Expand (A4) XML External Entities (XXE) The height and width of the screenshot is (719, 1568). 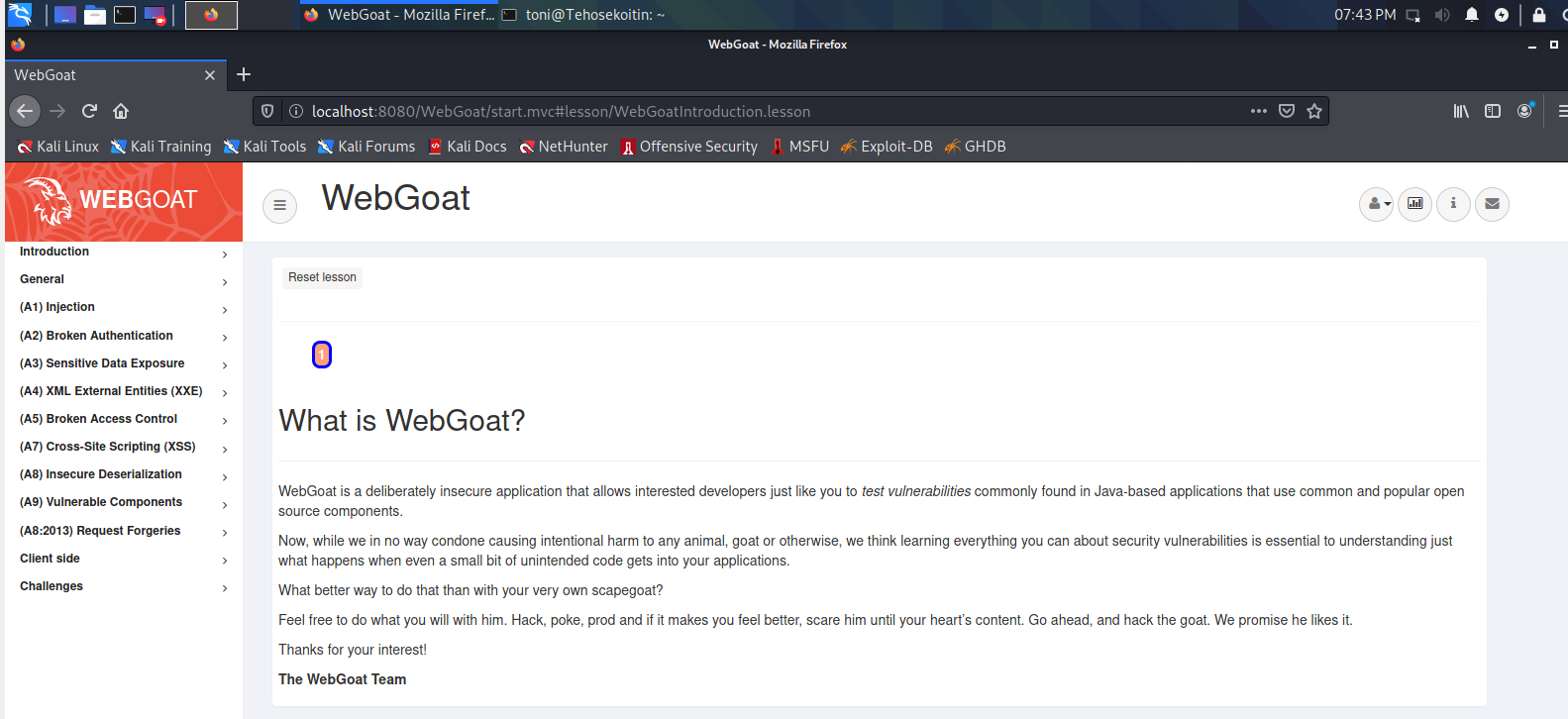124,392
